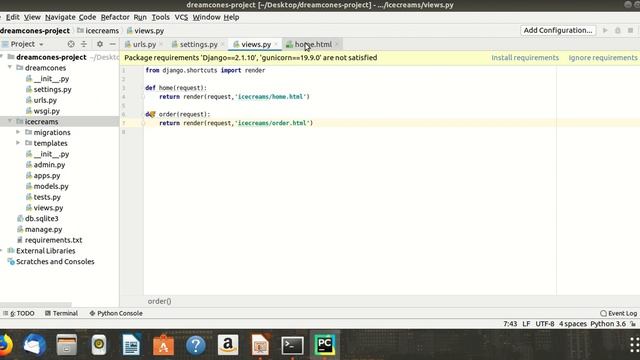Image resolution: width=640 pixels, height=360 pixels.
Task: Open UTF-8 encoding selector
Action: pos(545,324)
